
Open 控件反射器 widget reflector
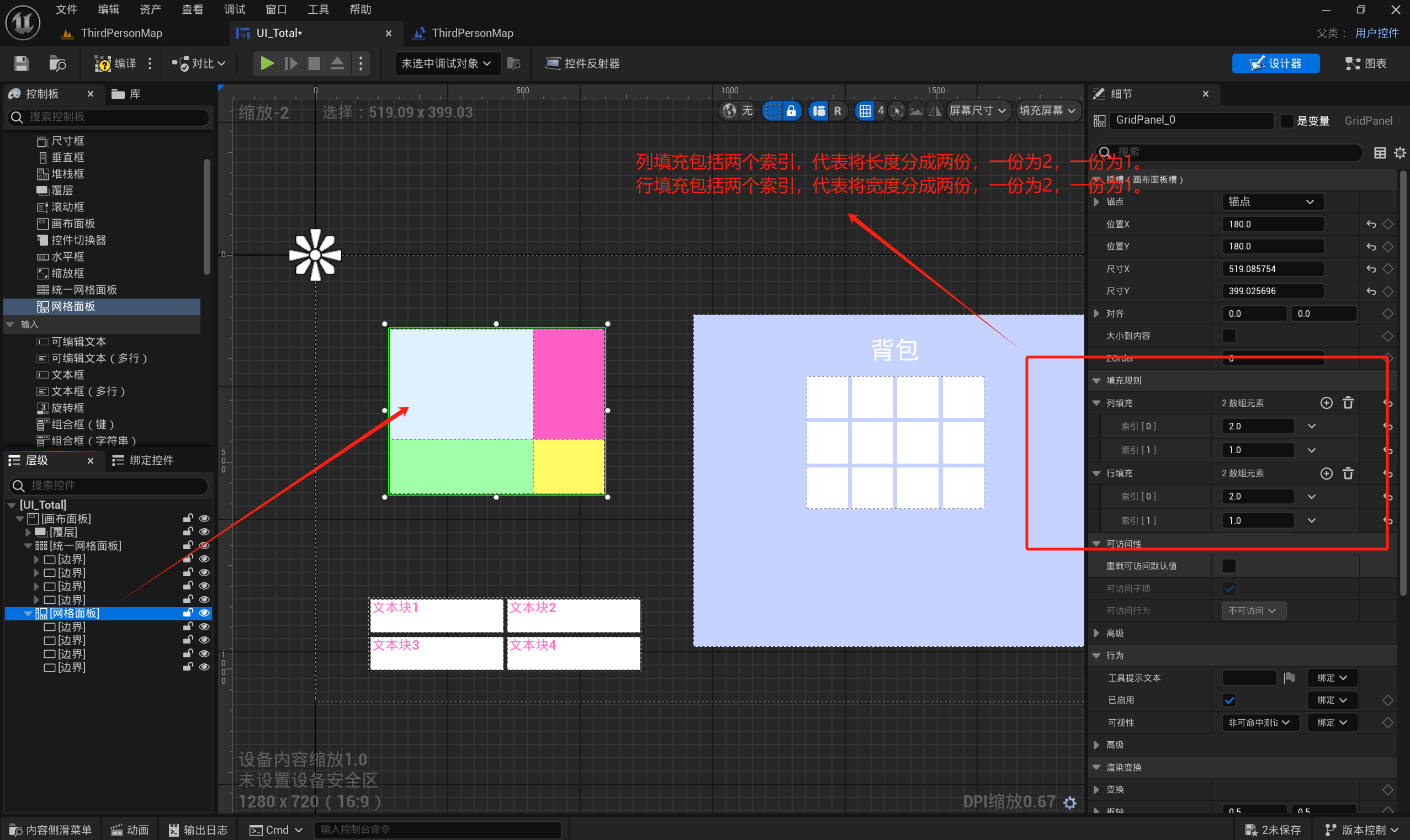[582, 63]
